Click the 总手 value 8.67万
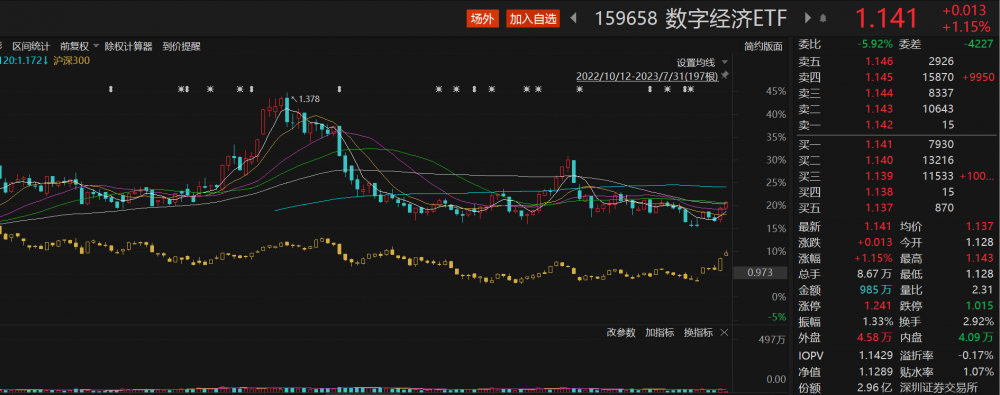 [x=874, y=274]
